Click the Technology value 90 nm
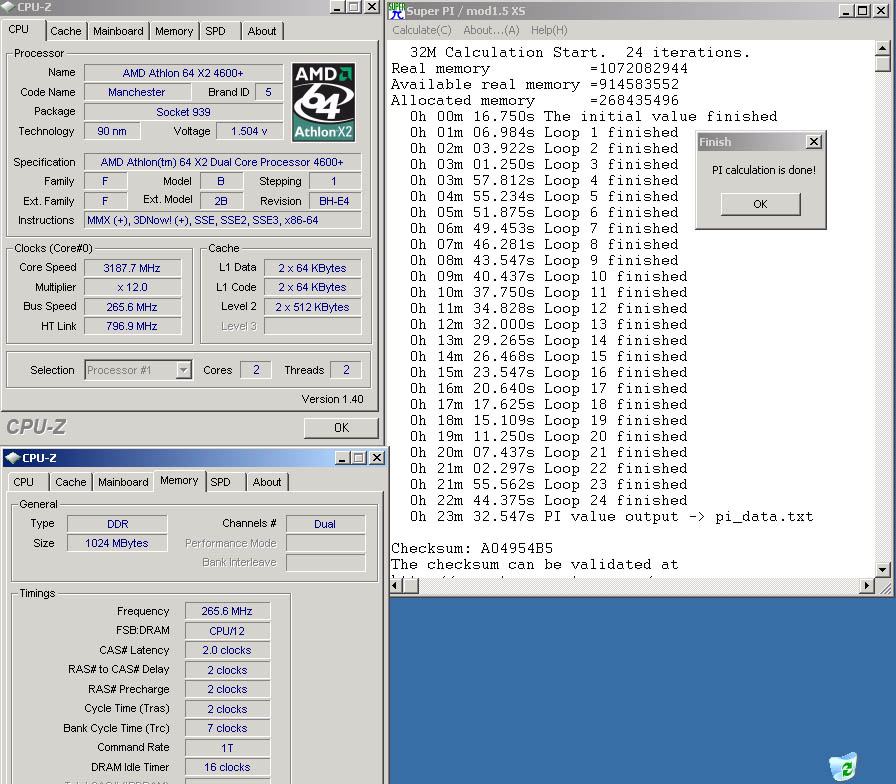The height and width of the screenshot is (784, 896). (112, 131)
